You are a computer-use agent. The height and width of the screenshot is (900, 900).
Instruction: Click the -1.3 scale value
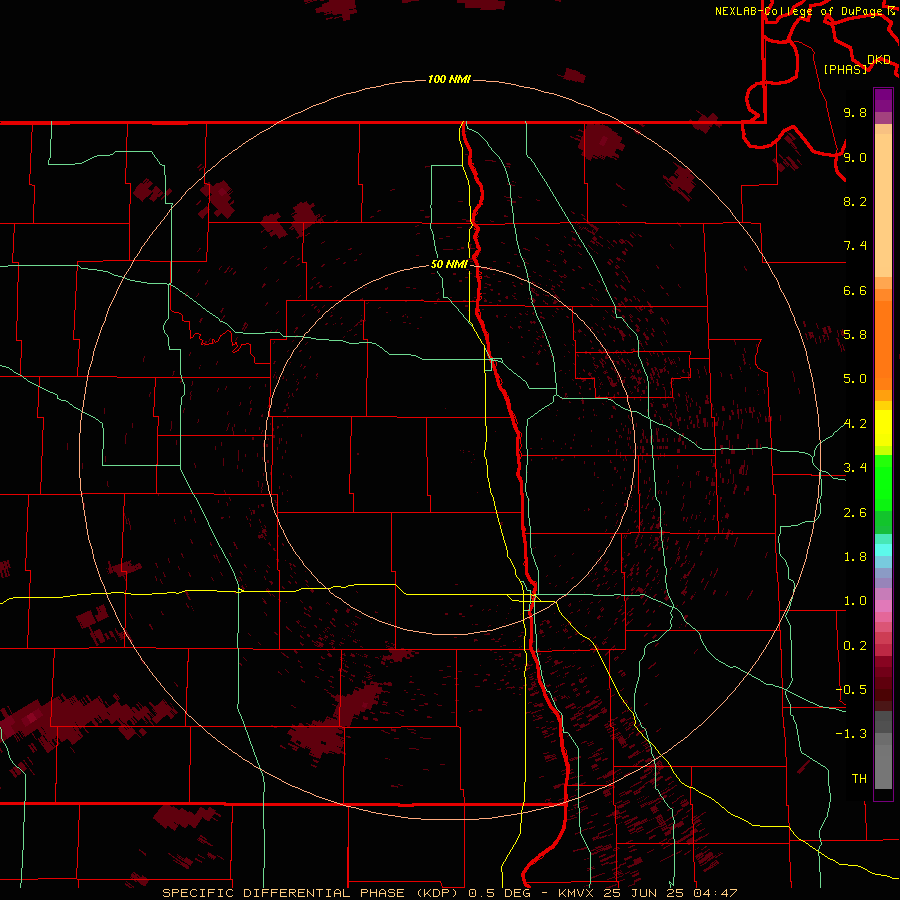tap(851, 734)
